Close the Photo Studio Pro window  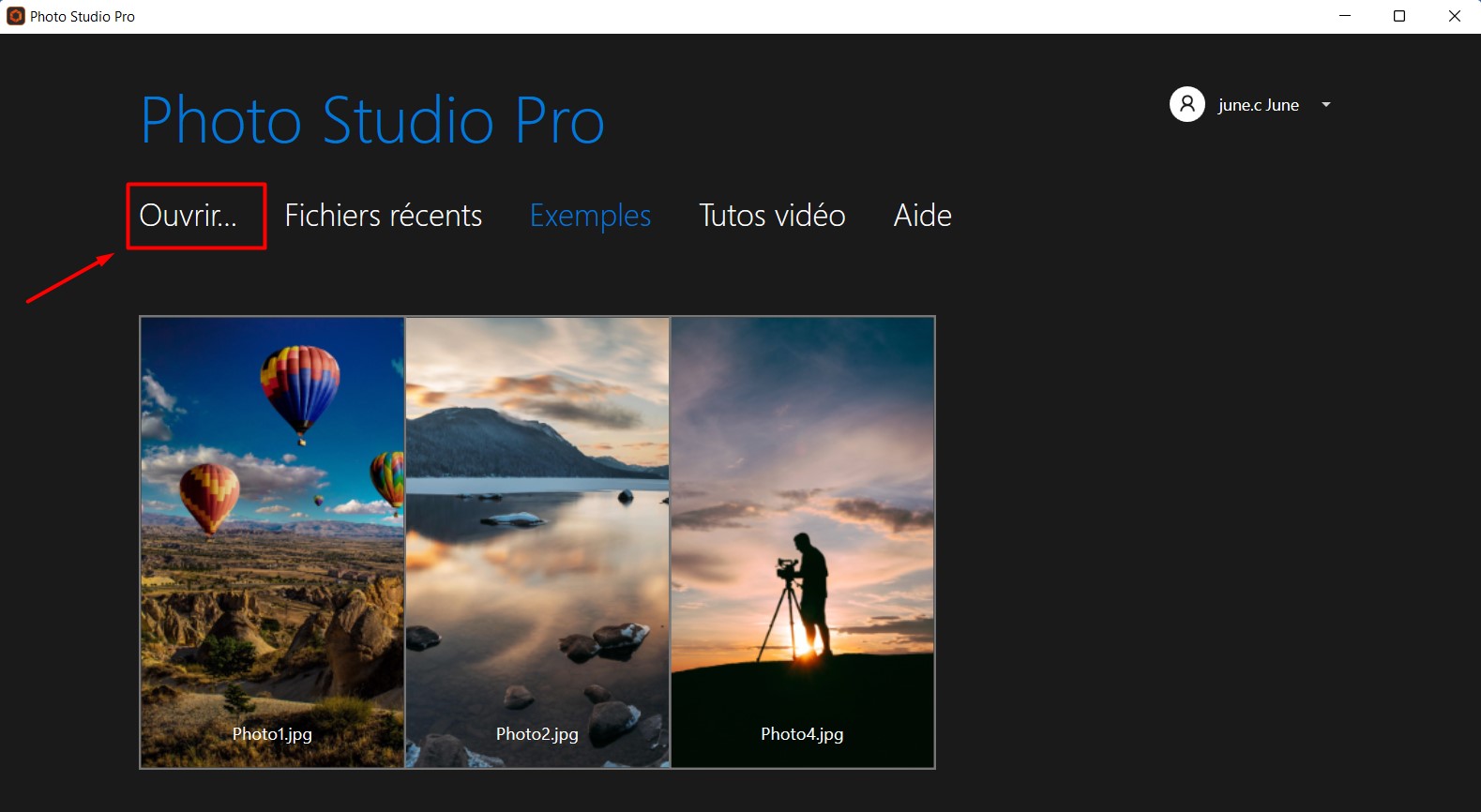[1454, 16]
